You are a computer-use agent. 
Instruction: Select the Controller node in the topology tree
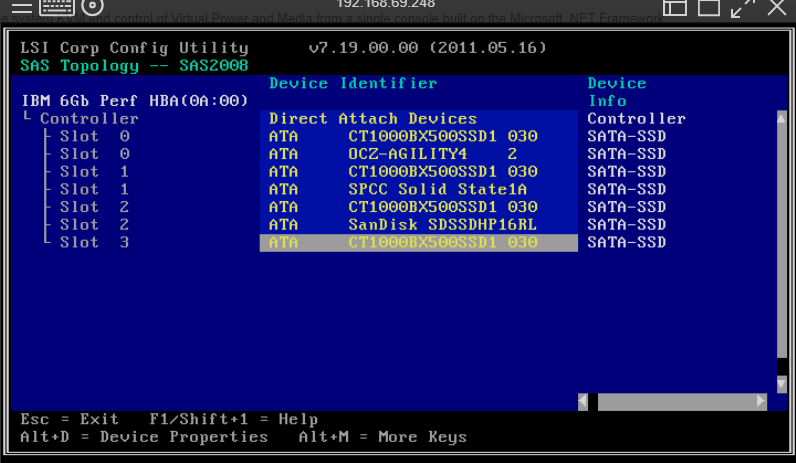click(89, 118)
